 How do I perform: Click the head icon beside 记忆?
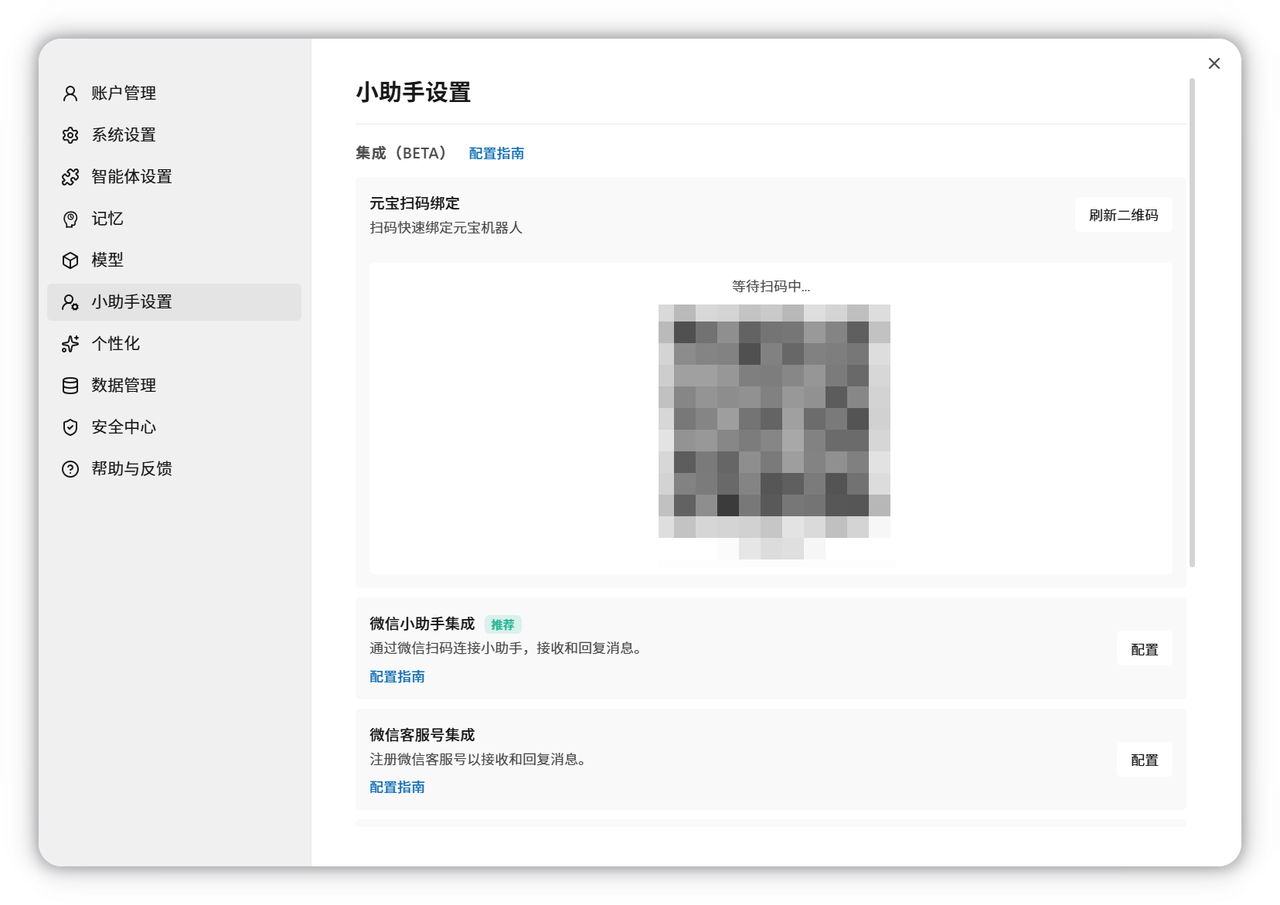coord(70,219)
